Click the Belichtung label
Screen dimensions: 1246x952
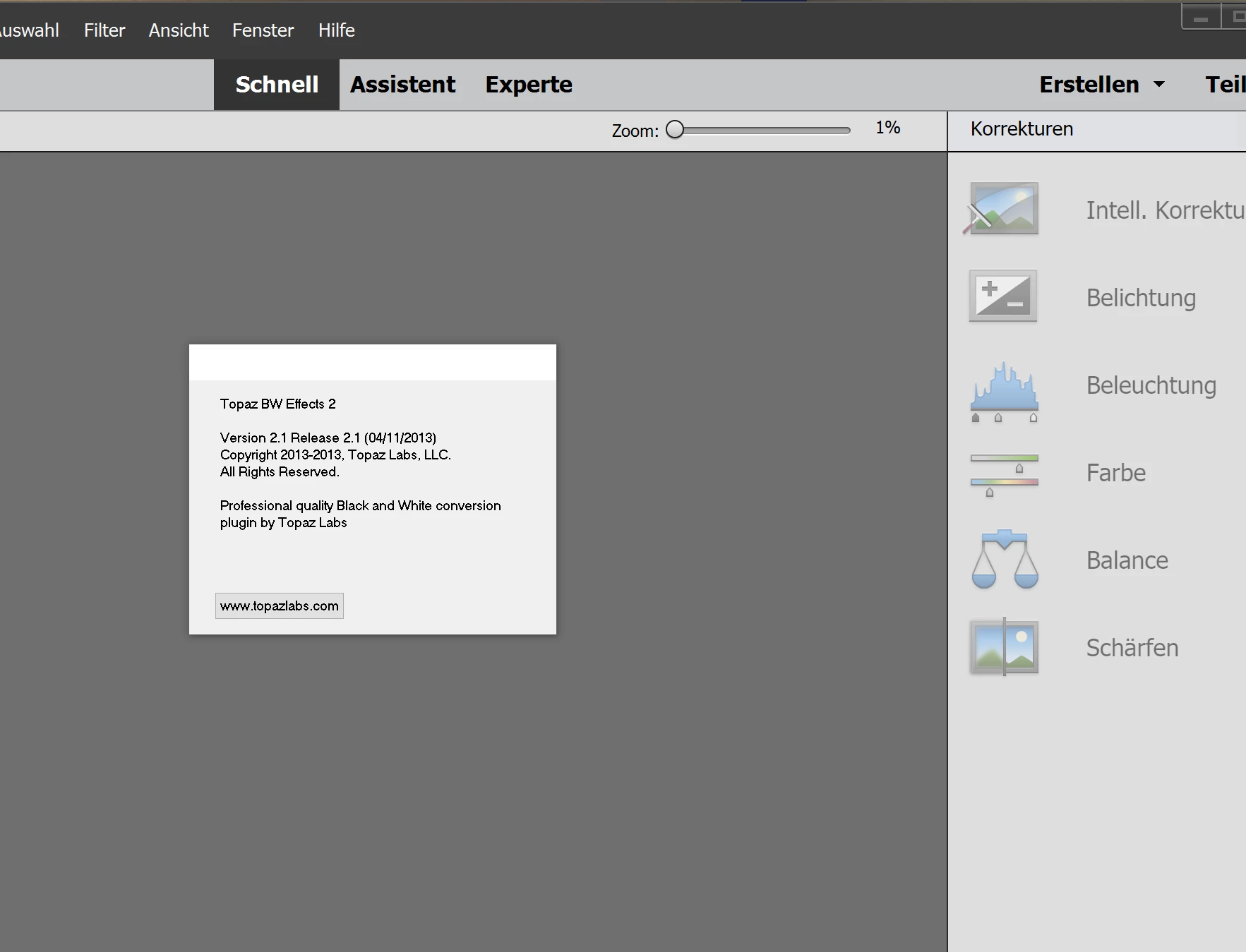tap(1141, 298)
